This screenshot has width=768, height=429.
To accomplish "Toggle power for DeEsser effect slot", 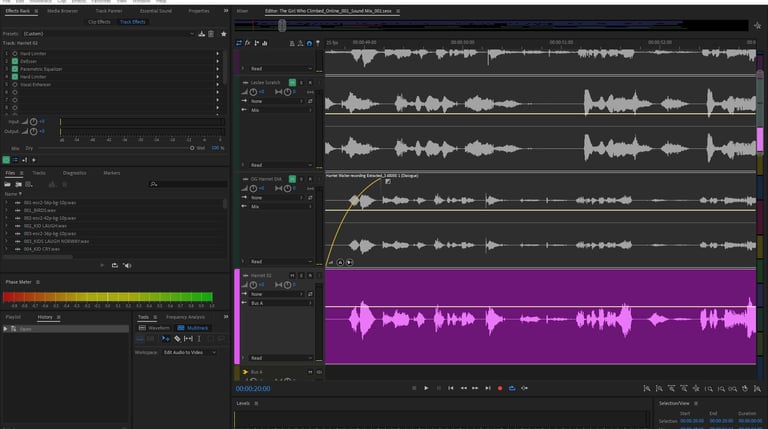I will 17,61.
